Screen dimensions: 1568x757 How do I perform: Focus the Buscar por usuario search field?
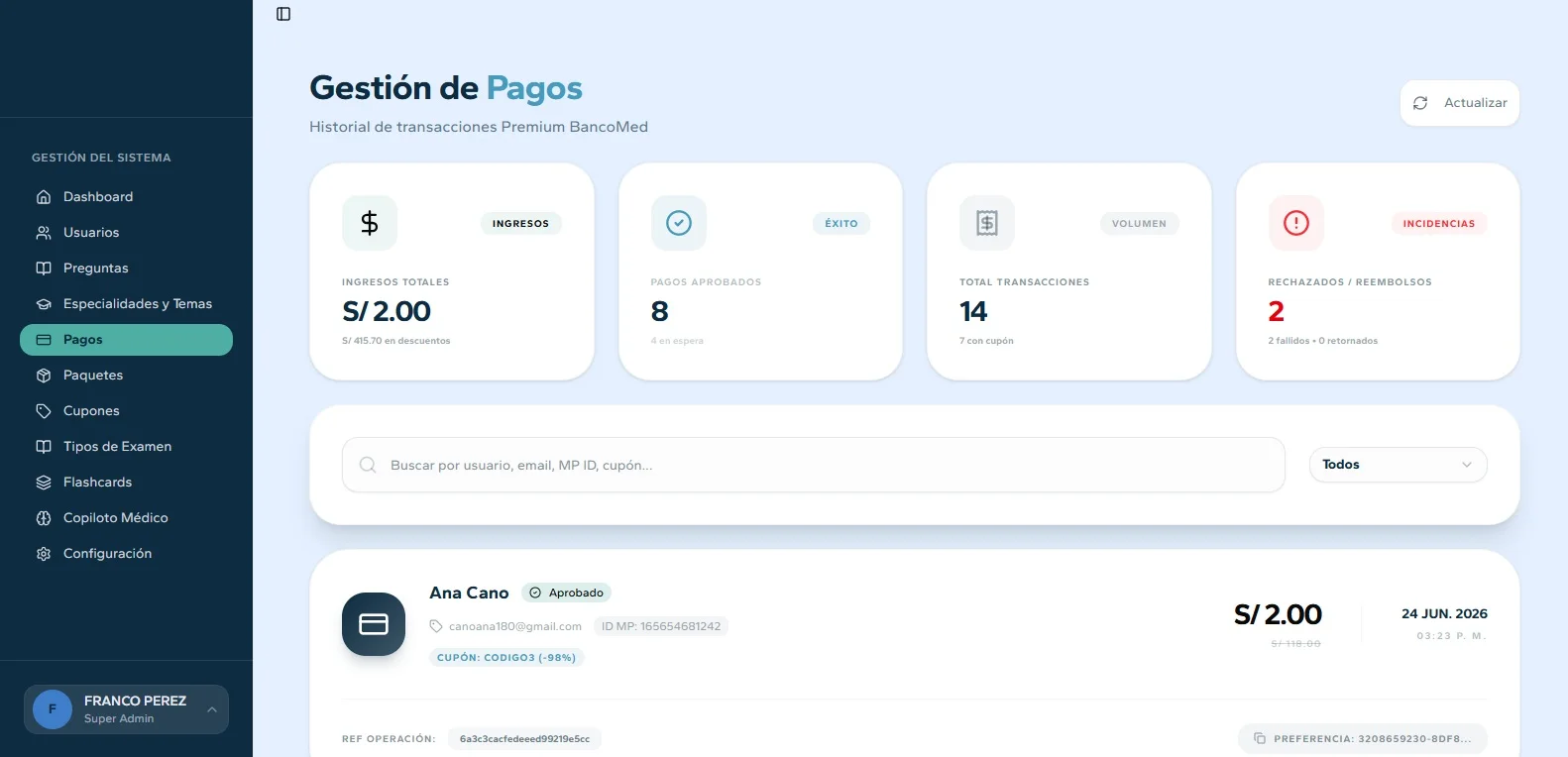pos(813,465)
